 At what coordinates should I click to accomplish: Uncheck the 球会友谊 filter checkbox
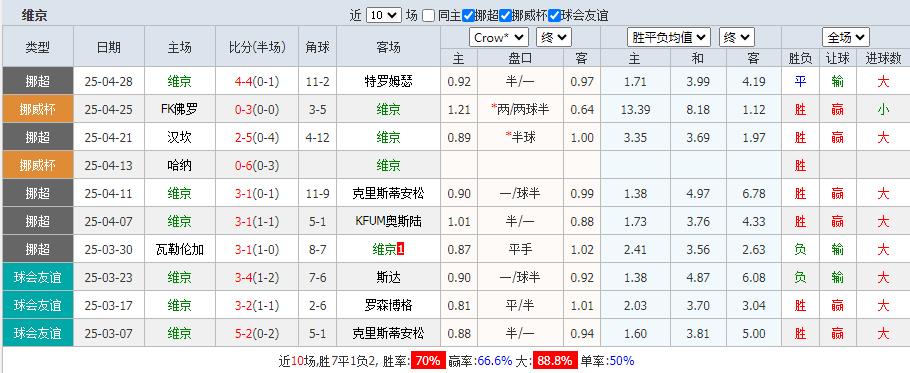coord(554,16)
